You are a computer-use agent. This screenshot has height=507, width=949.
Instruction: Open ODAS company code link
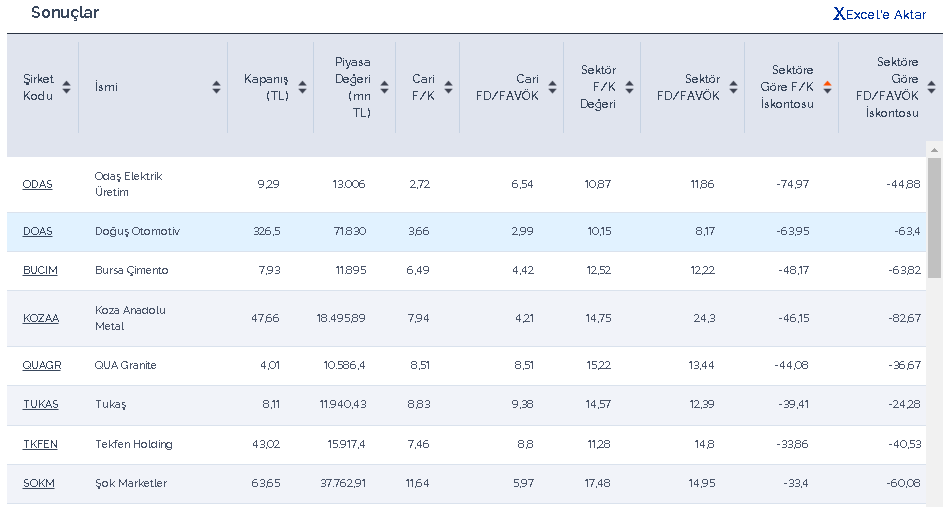click(37, 185)
